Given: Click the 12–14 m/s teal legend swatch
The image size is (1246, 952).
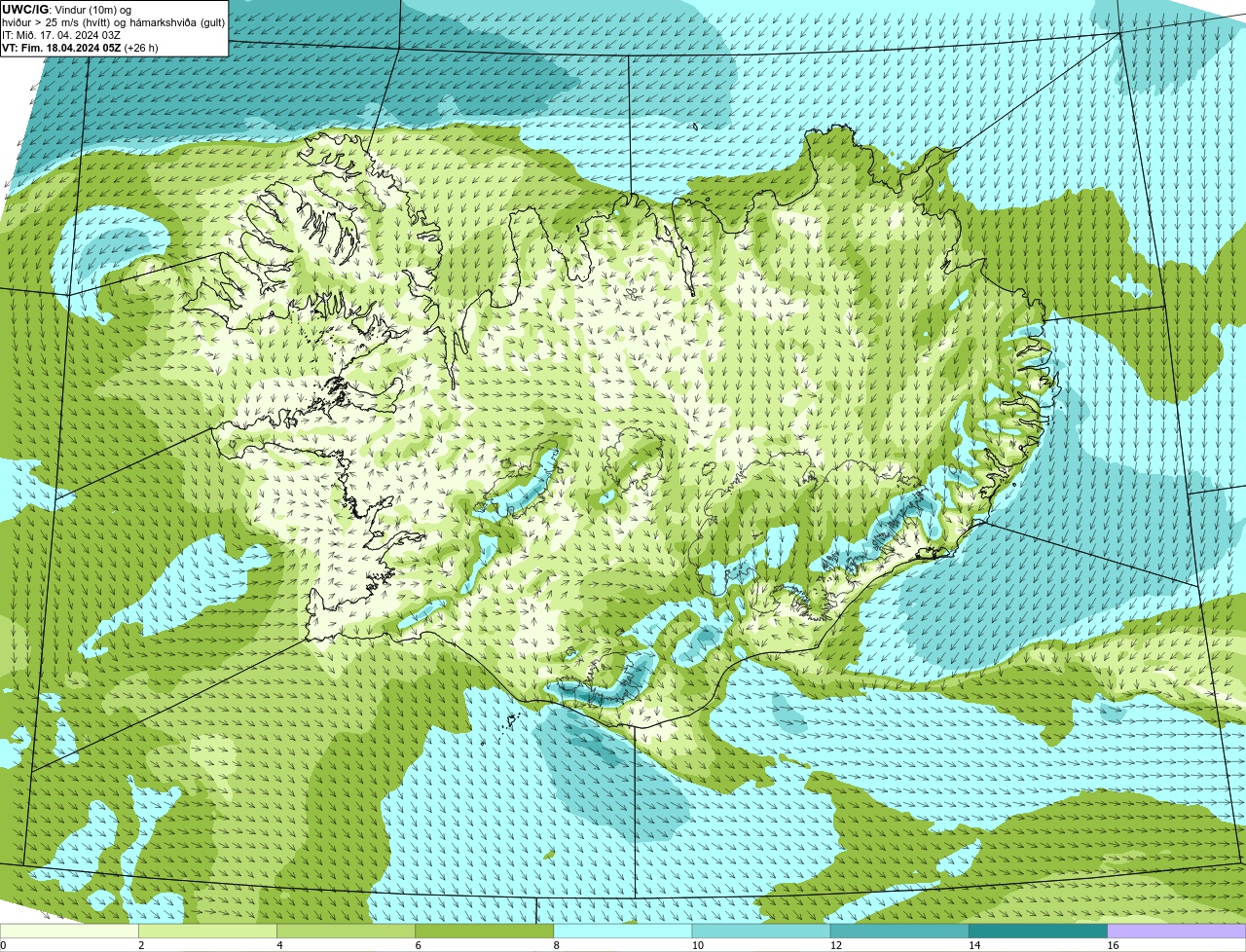Looking at the screenshot, I should pos(899,931).
